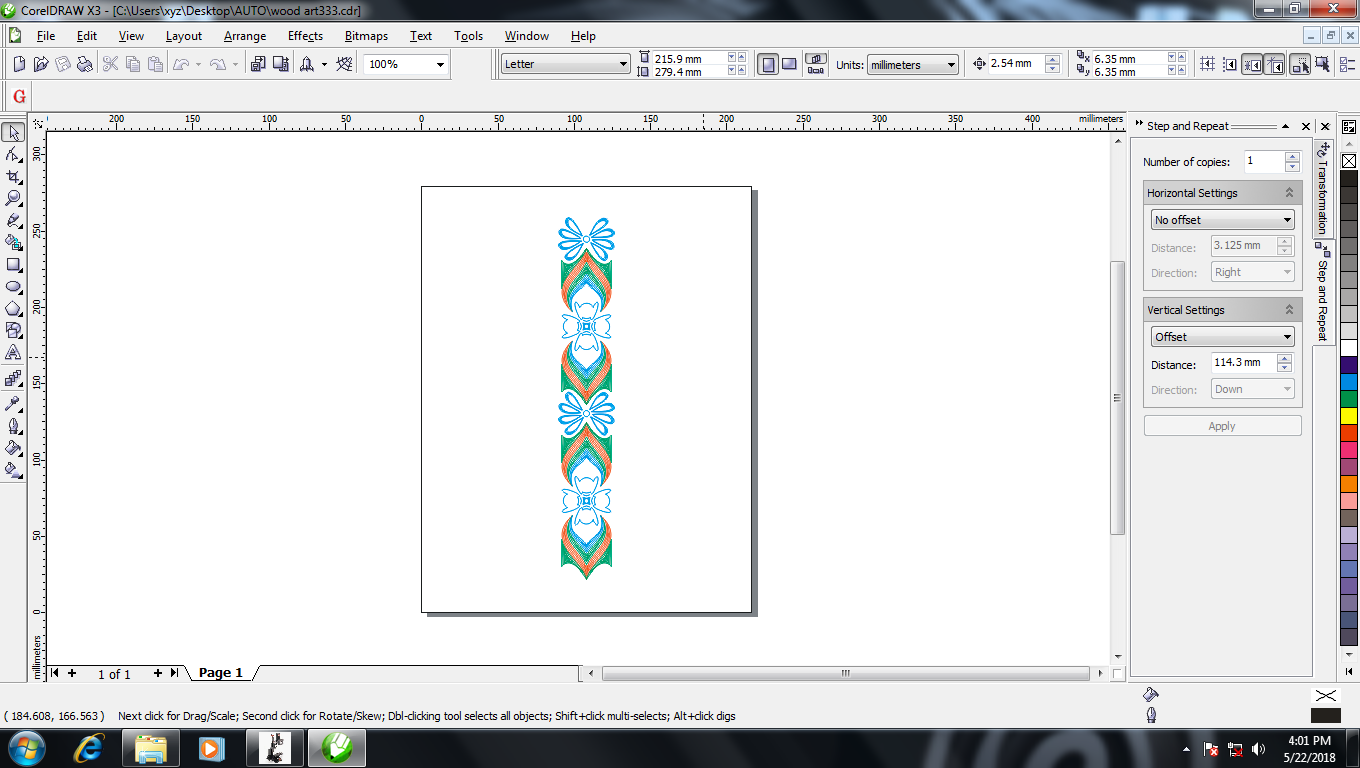1360x768 pixels.
Task: Open the Bitmaps menu
Action: (366, 36)
